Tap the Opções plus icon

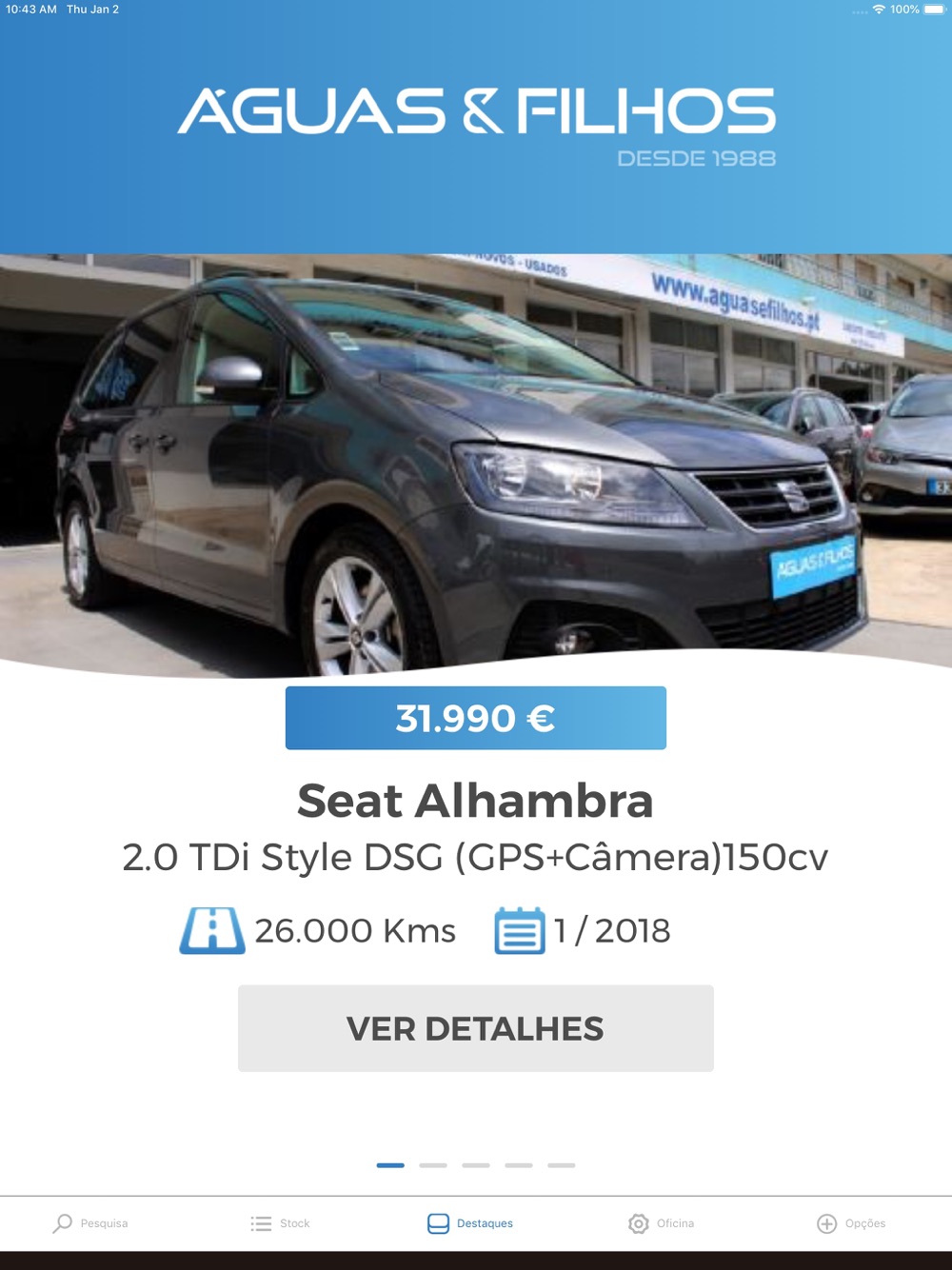(827, 1223)
